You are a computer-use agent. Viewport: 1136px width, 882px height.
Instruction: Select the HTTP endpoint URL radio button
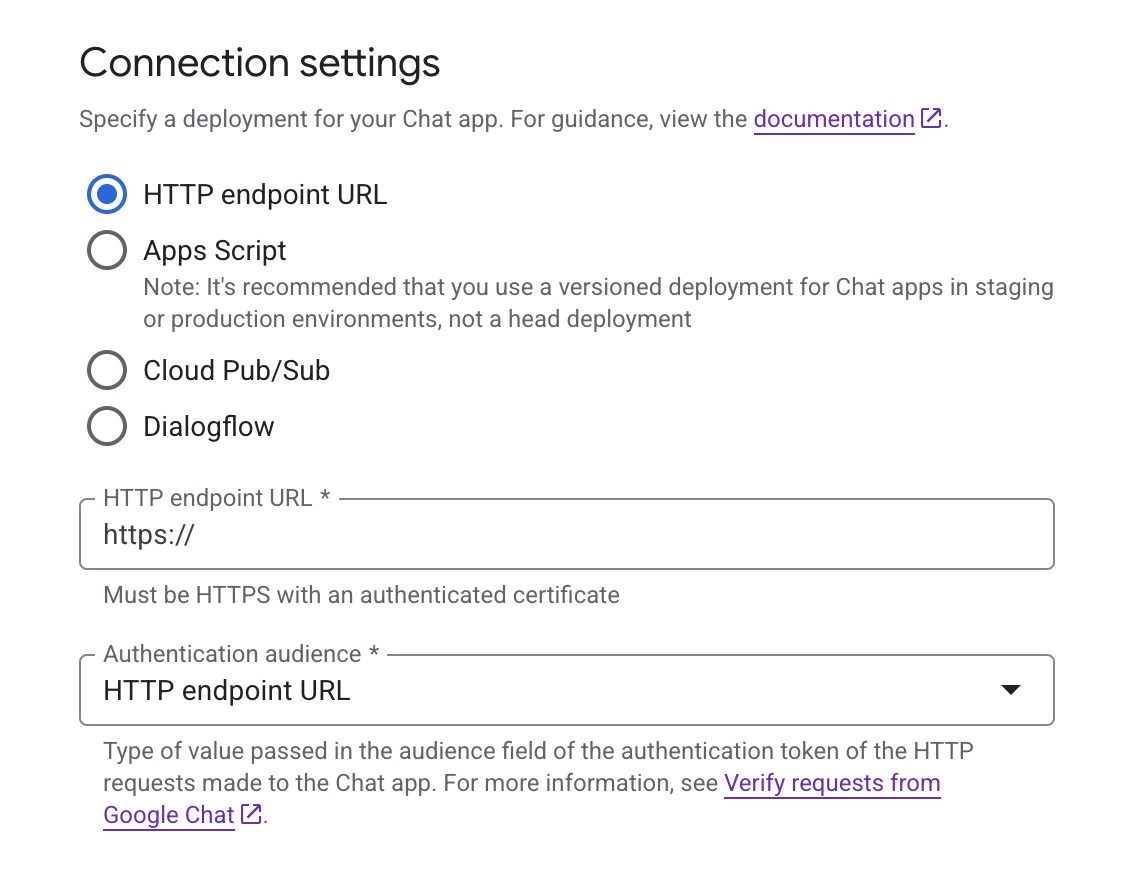coord(107,194)
